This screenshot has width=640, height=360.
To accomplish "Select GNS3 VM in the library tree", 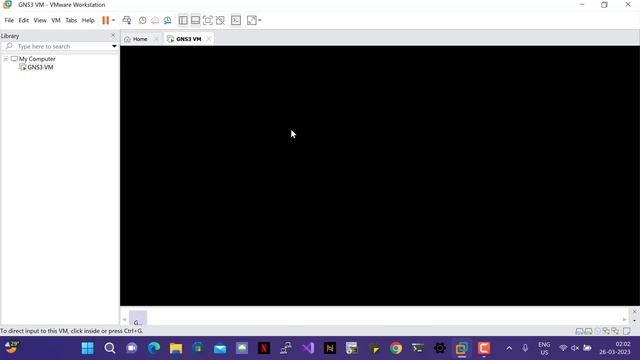I will point(40,67).
